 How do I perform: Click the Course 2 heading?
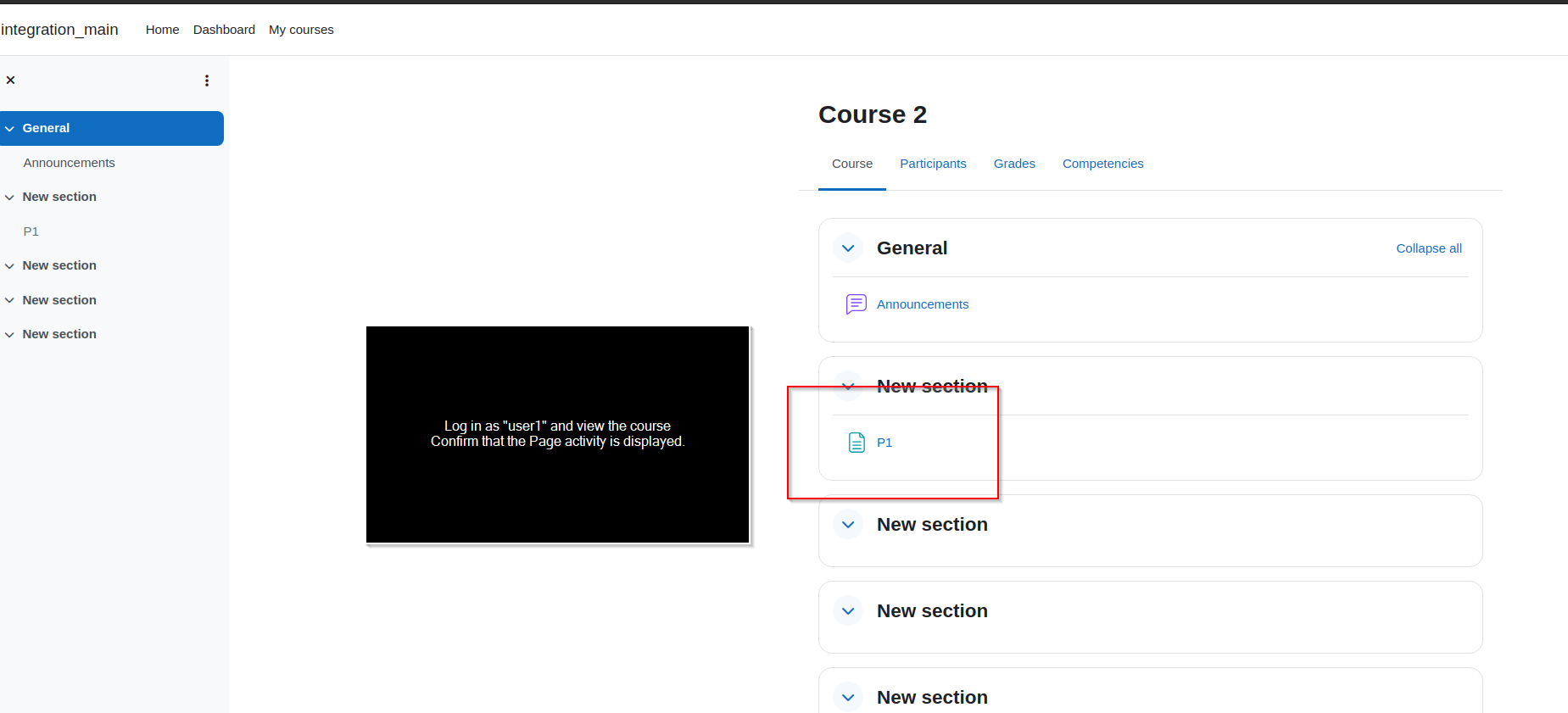[873, 114]
